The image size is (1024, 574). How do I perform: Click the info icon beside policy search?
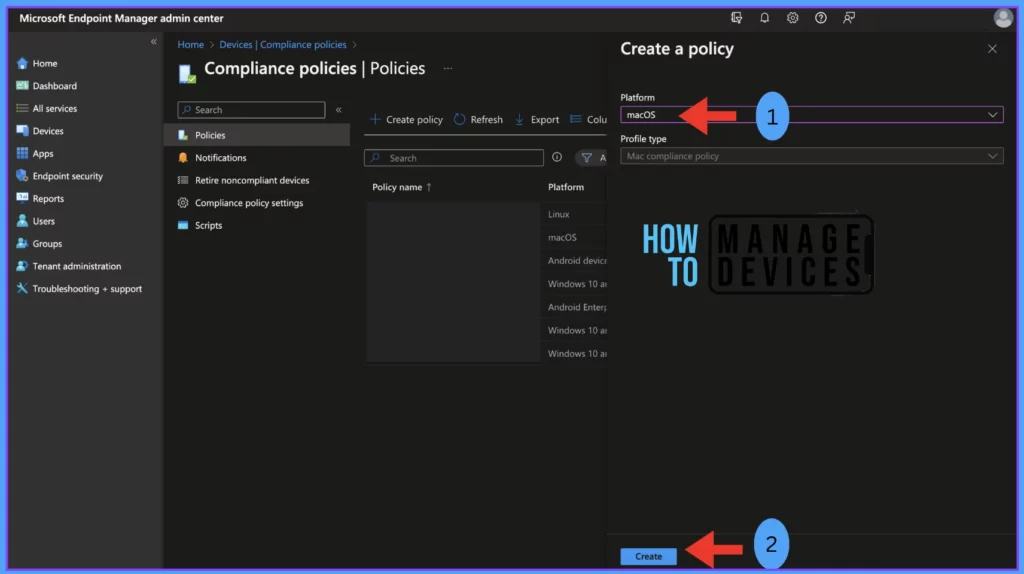[x=556, y=157]
